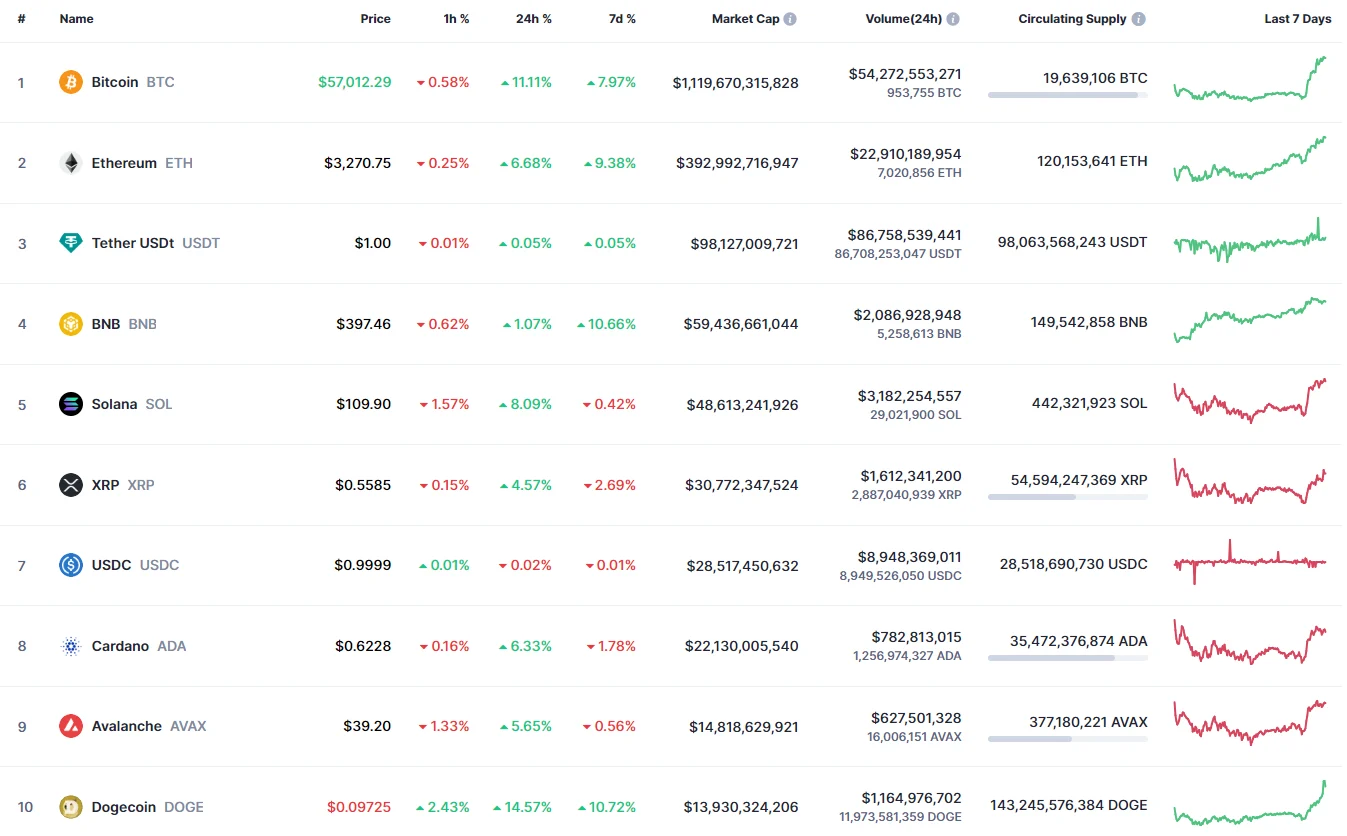Click the Dogecoin logo icon
This screenshot has width=1347, height=836.
pos(71,807)
